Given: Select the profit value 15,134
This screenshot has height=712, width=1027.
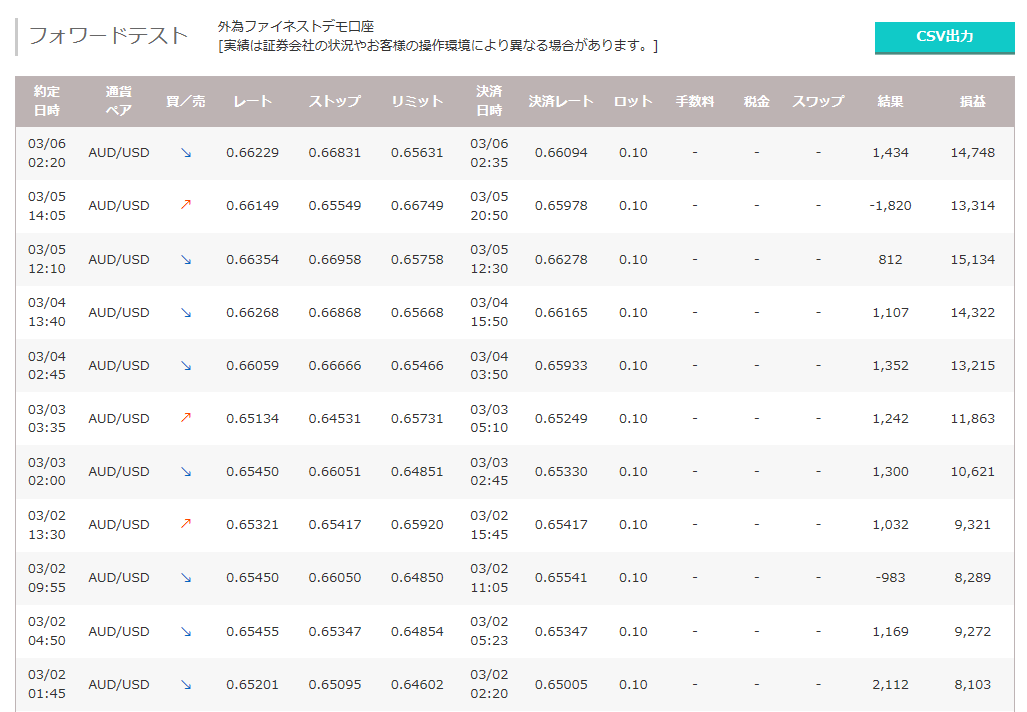Looking at the screenshot, I should click(973, 259).
